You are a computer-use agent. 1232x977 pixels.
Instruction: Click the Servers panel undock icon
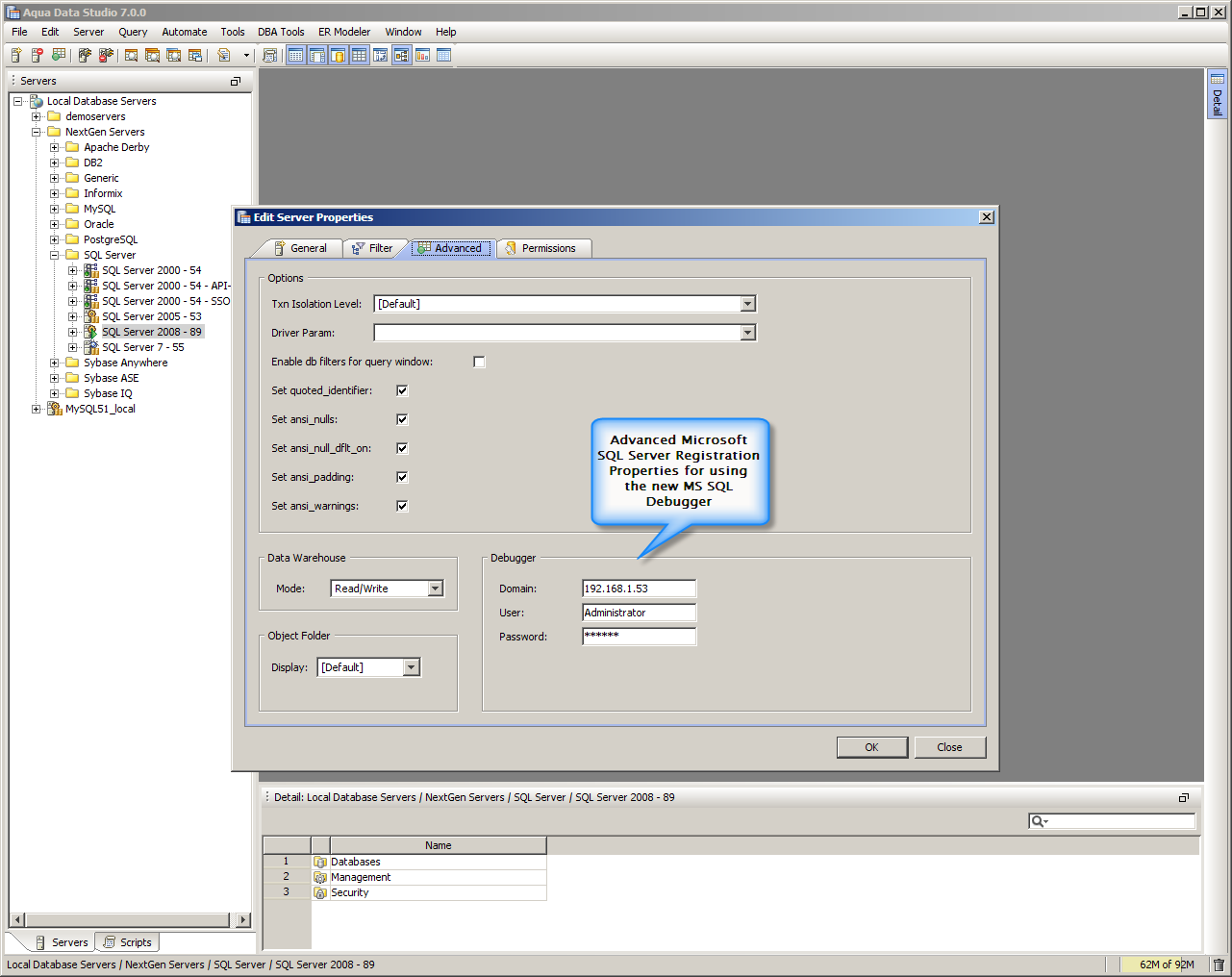[236, 82]
